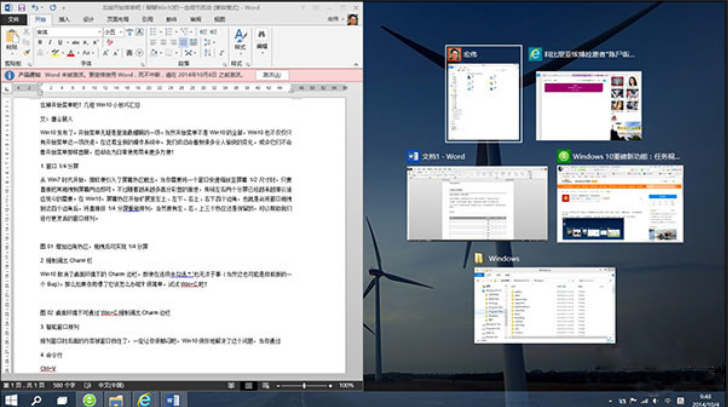728x407 pixels.
Task: Click the zoom slider handle in status bar
Action: [x=304, y=386]
